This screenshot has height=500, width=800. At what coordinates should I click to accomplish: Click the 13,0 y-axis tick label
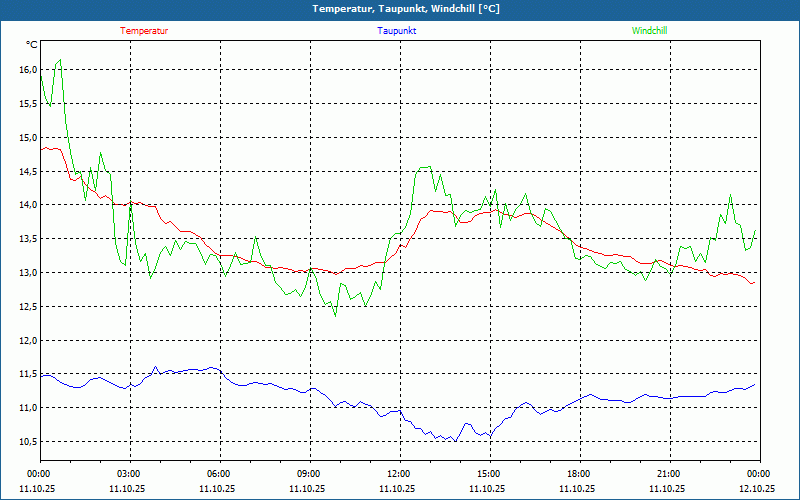click(27, 273)
